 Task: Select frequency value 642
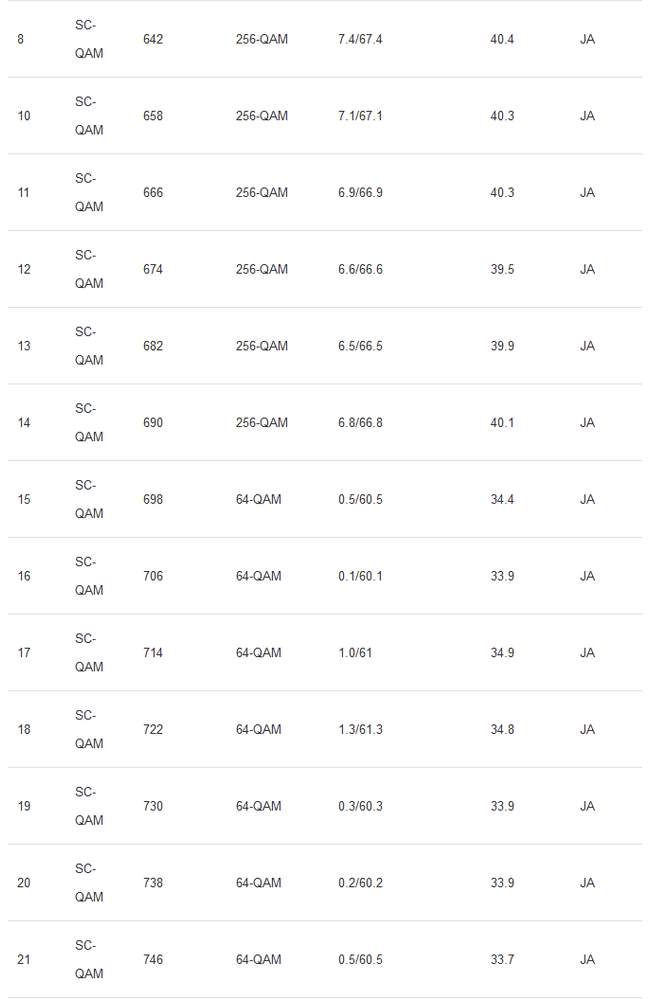click(153, 39)
